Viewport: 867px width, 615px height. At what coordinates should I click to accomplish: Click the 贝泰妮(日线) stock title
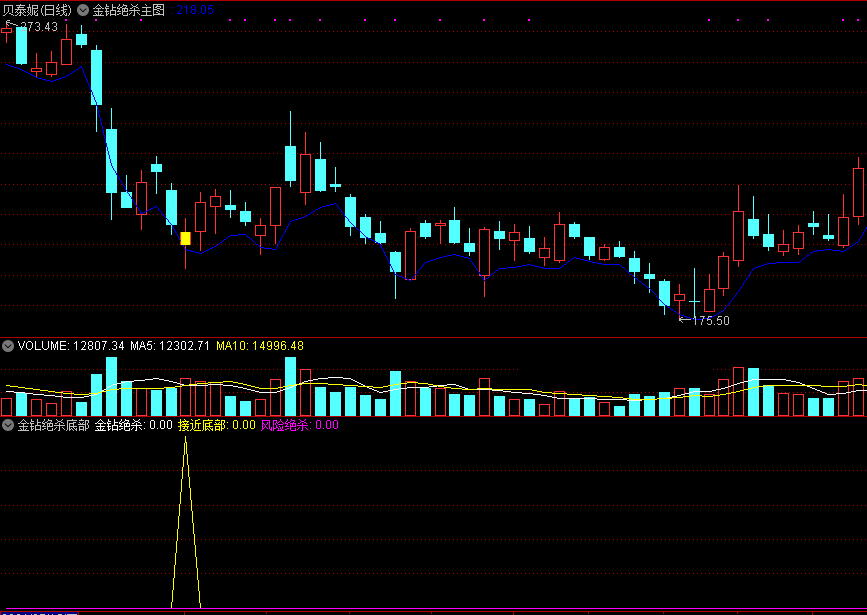37,10
